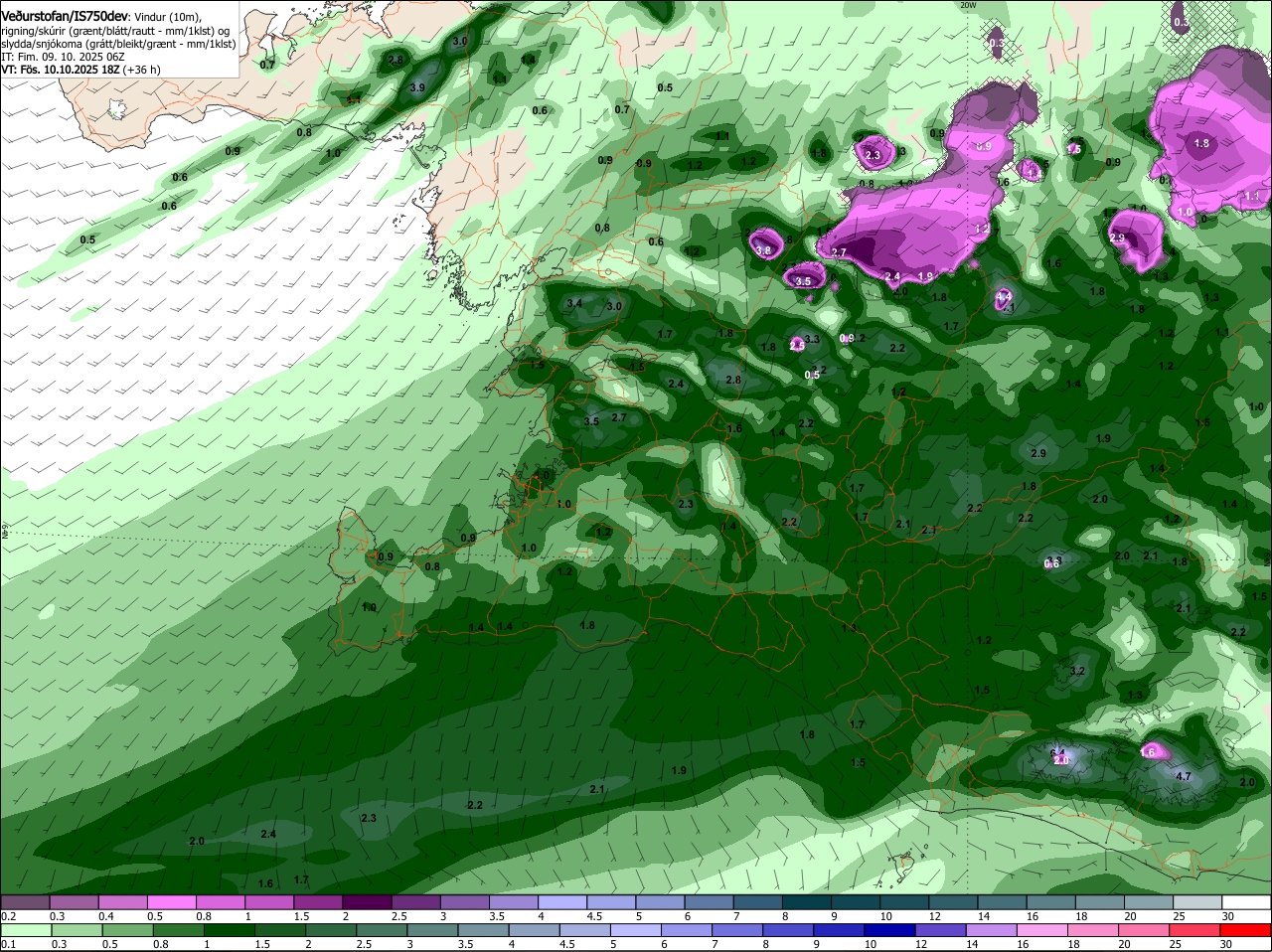Click the 3.3 precipitation value on the map
Viewport: 1272px width, 952px height.
(x=812, y=340)
